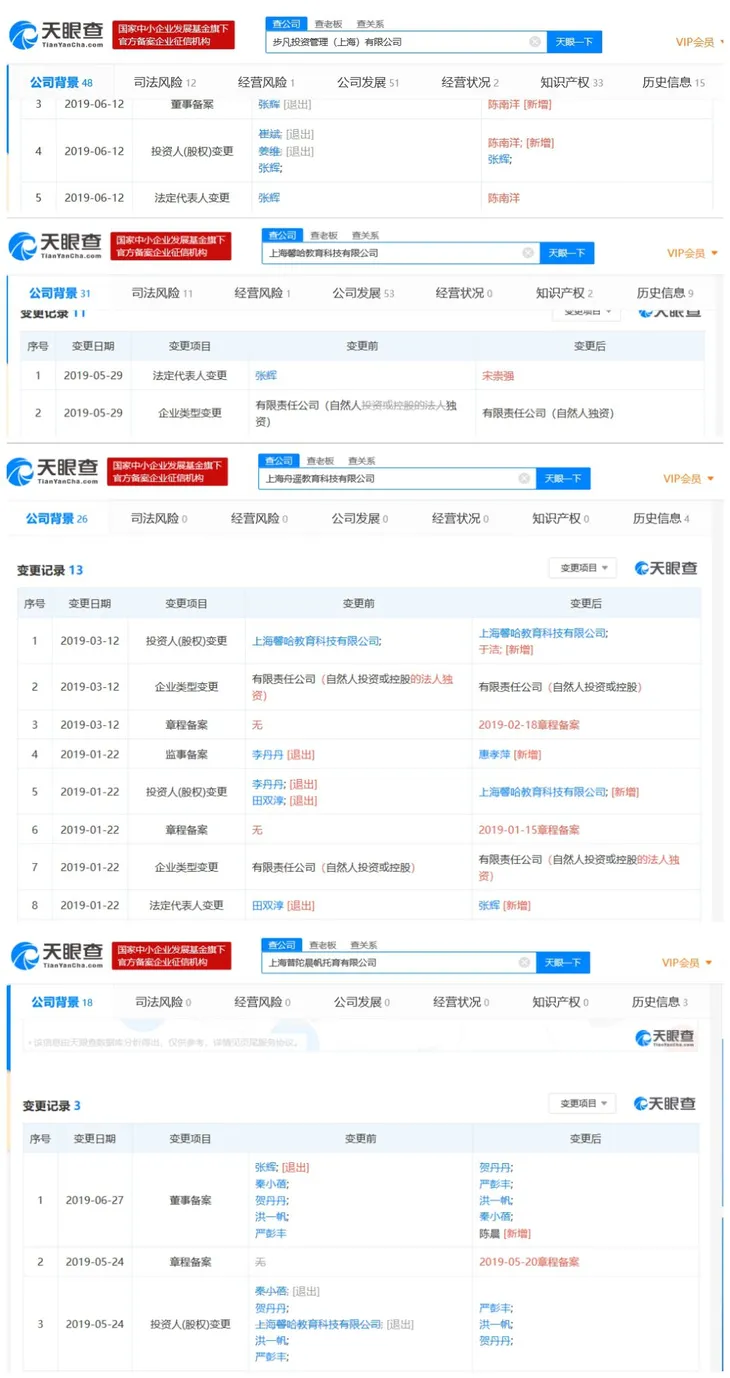This screenshot has width=730, height=1378.
Task: Open the 历史信息 9 tab
Action: (x=665, y=293)
